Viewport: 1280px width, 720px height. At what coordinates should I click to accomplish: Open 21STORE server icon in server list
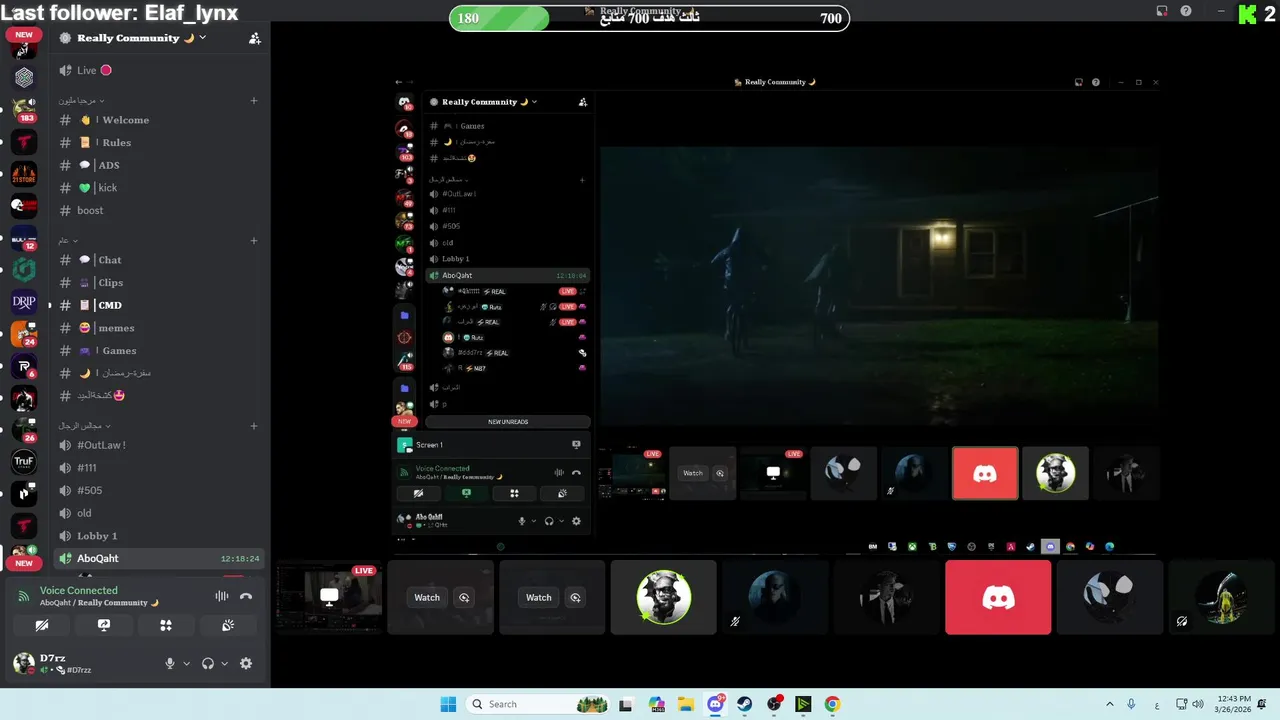click(x=24, y=174)
